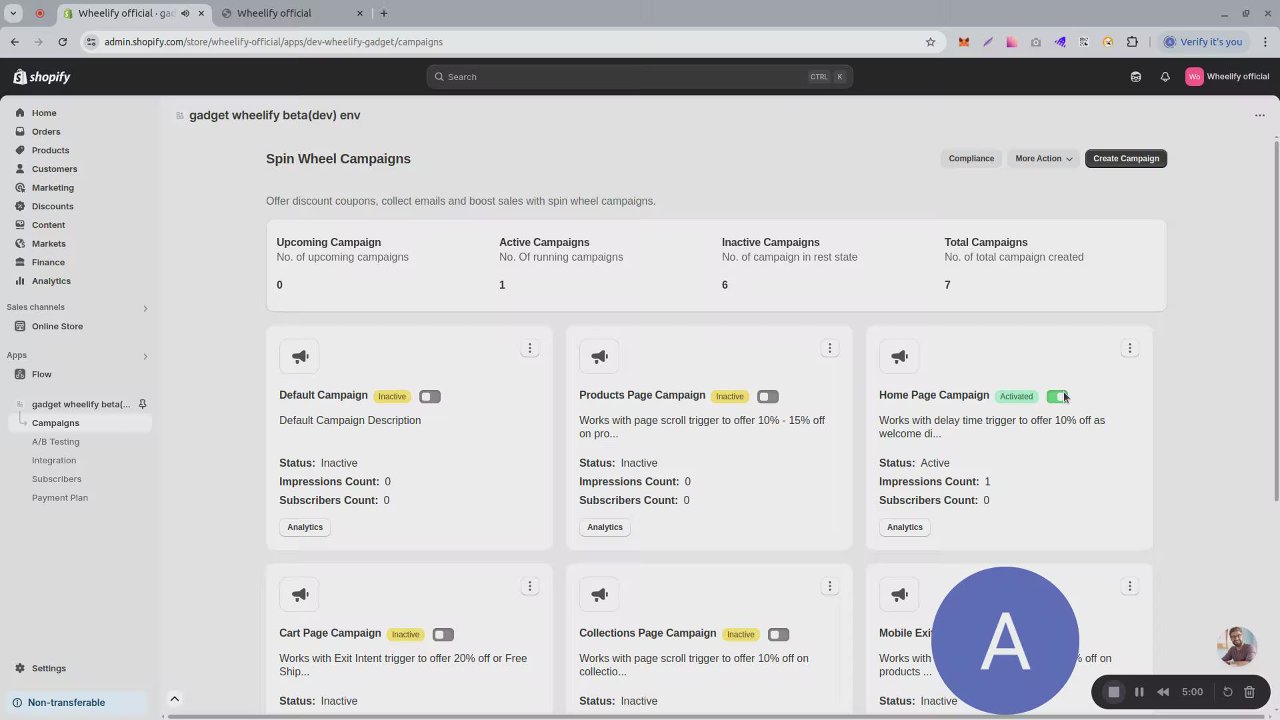Stop the screen recording
This screenshot has width=1280, height=720.
pyautogui.click(x=1113, y=692)
